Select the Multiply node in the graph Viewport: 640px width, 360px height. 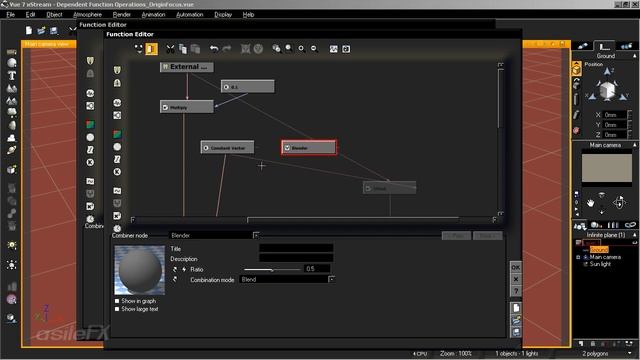coord(187,107)
